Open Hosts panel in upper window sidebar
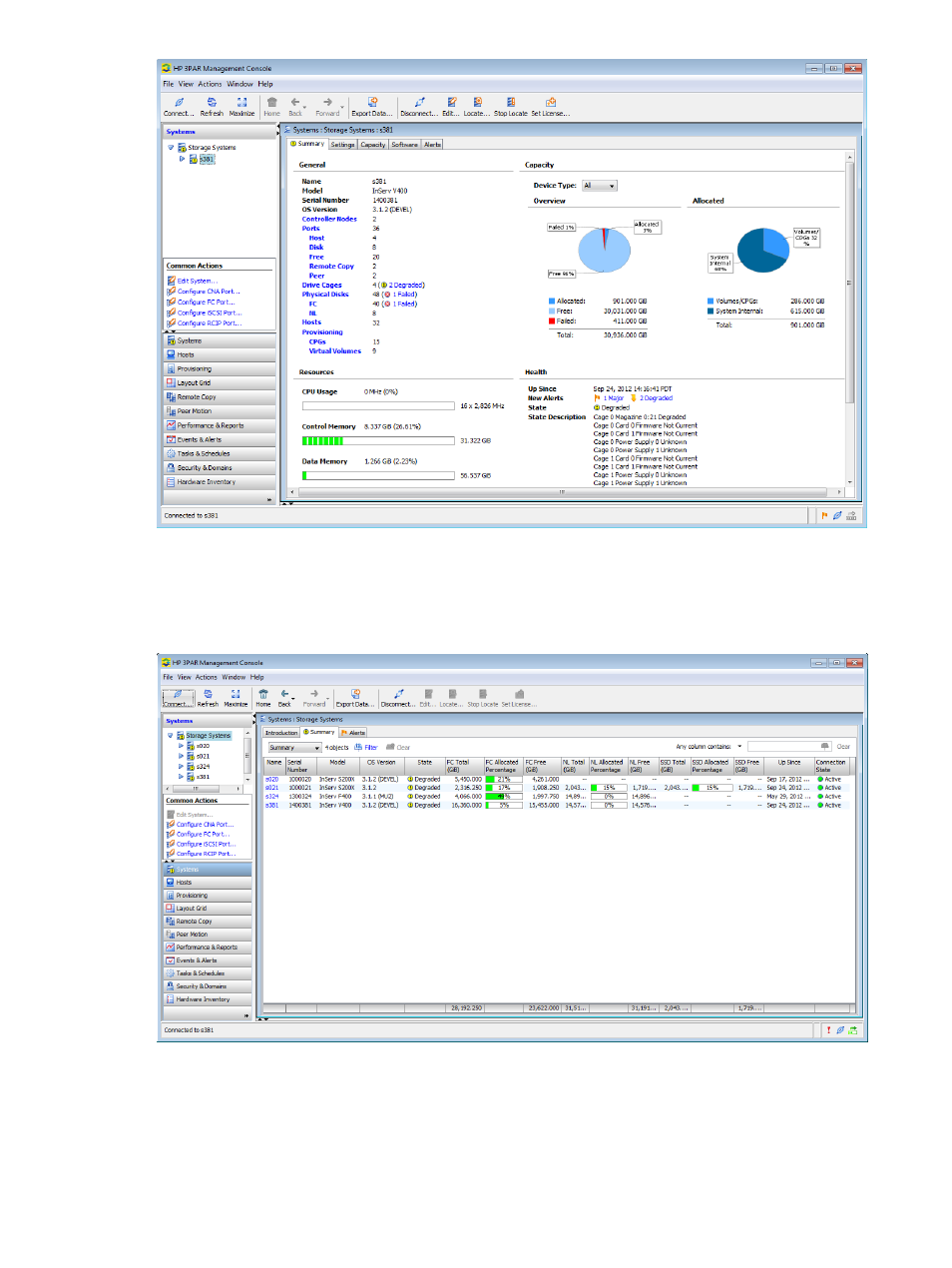 (x=220, y=354)
